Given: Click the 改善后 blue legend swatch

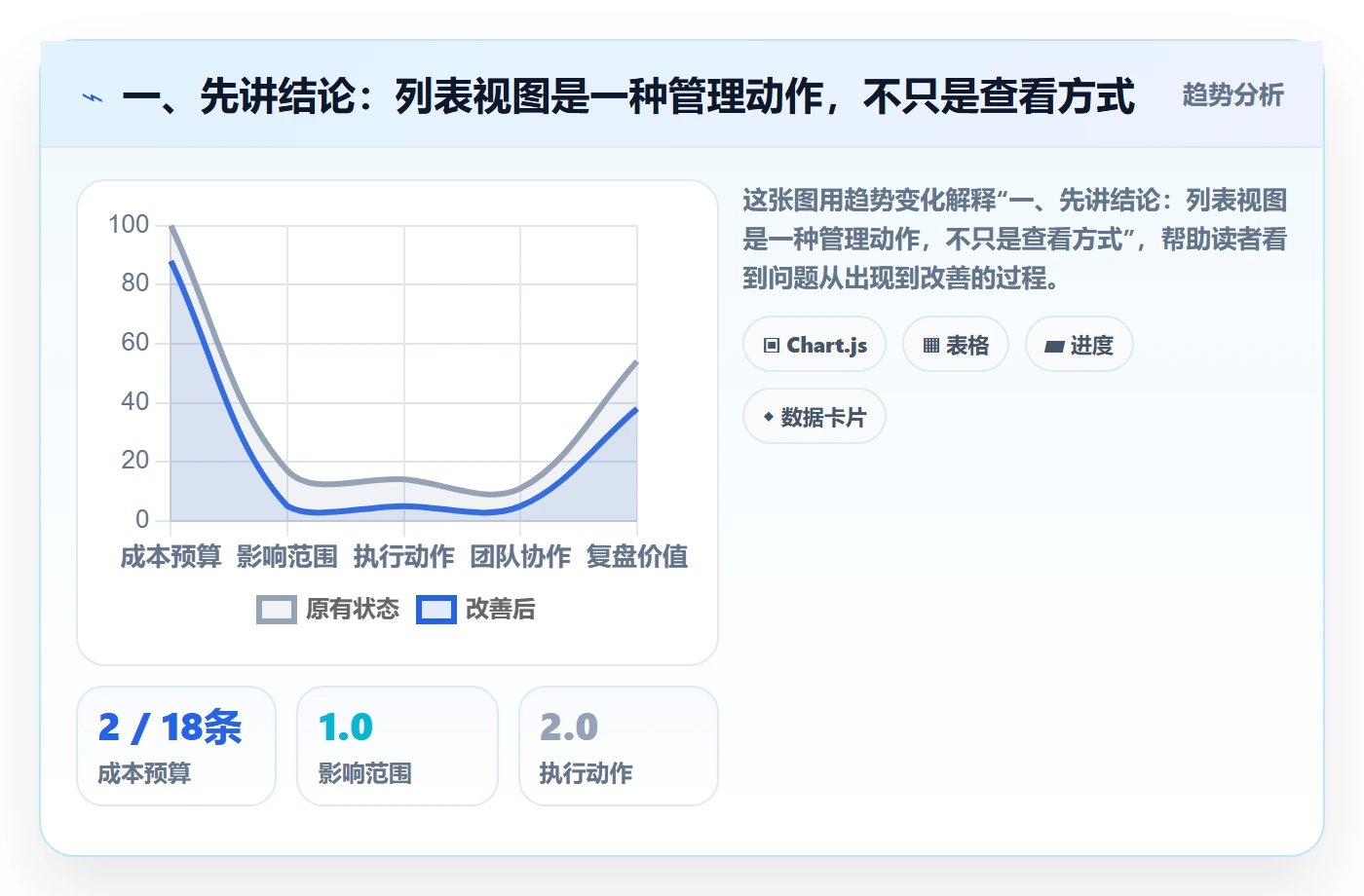Looking at the screenshot, I should [x=436, y=610].
